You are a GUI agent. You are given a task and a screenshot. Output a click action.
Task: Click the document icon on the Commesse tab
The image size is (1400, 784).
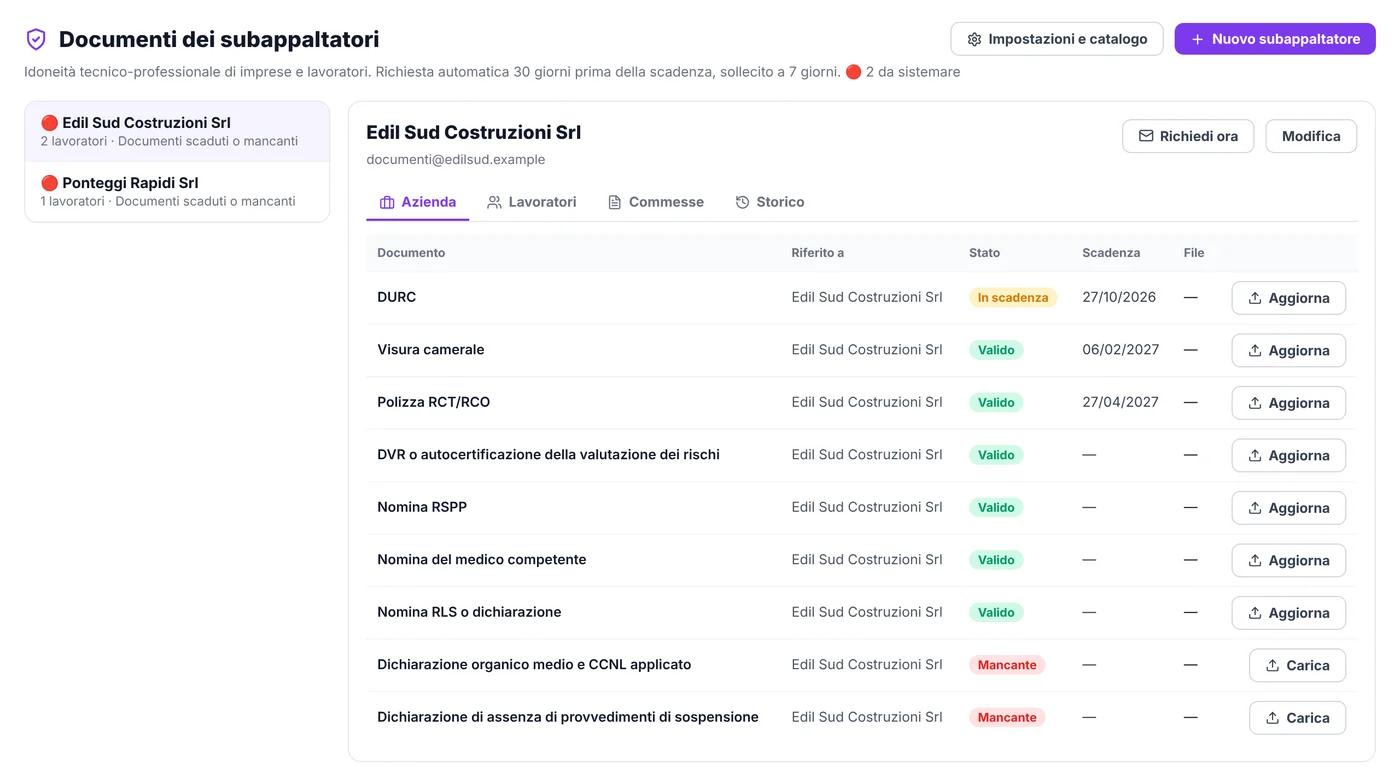(615, 202)
